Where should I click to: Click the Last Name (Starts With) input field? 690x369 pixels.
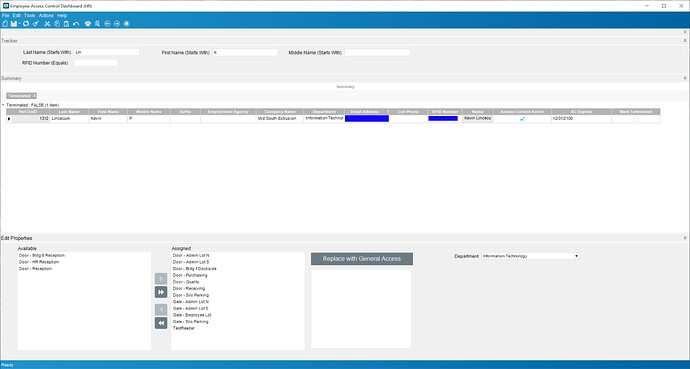106,52
